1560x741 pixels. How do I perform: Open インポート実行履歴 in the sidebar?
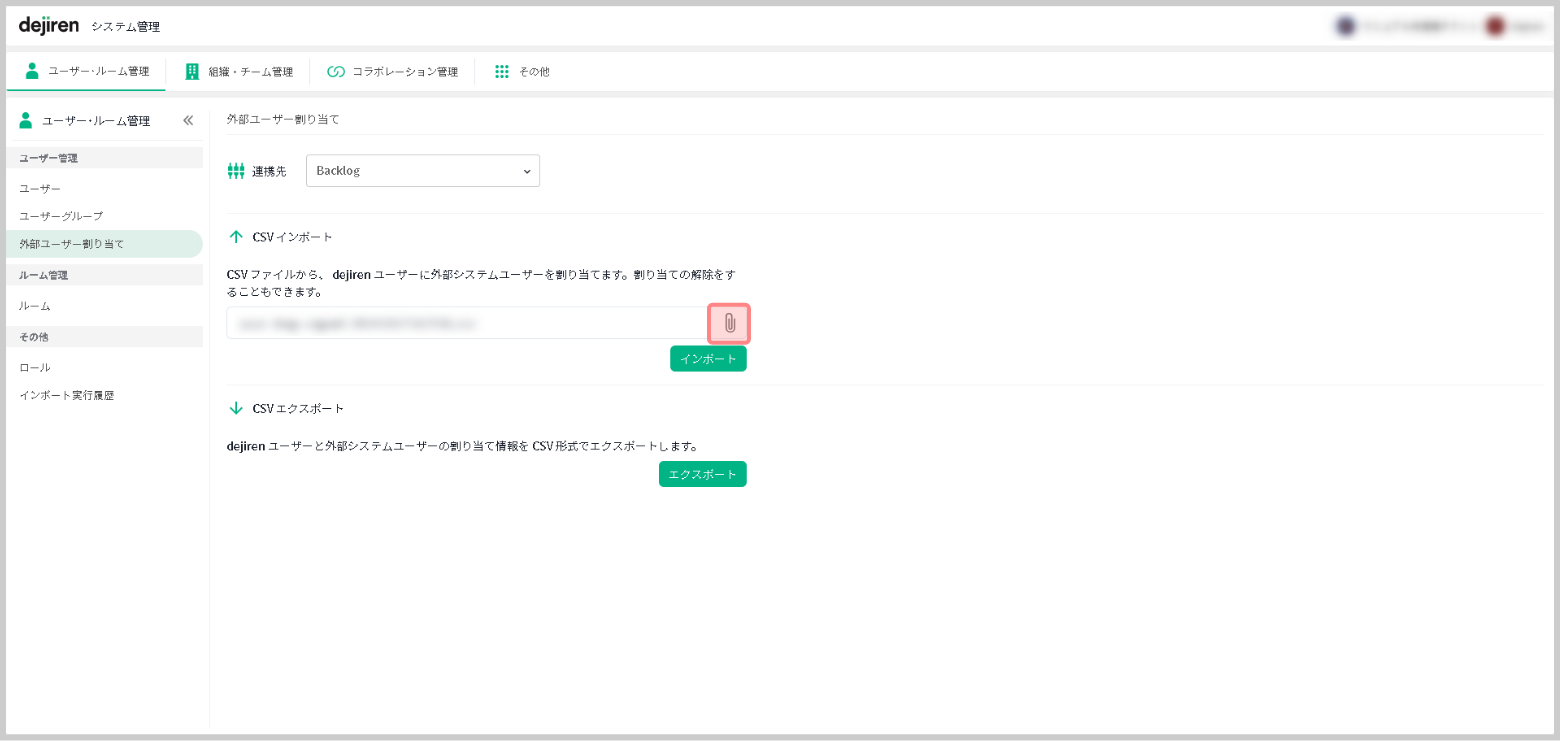tap(104, 395)
